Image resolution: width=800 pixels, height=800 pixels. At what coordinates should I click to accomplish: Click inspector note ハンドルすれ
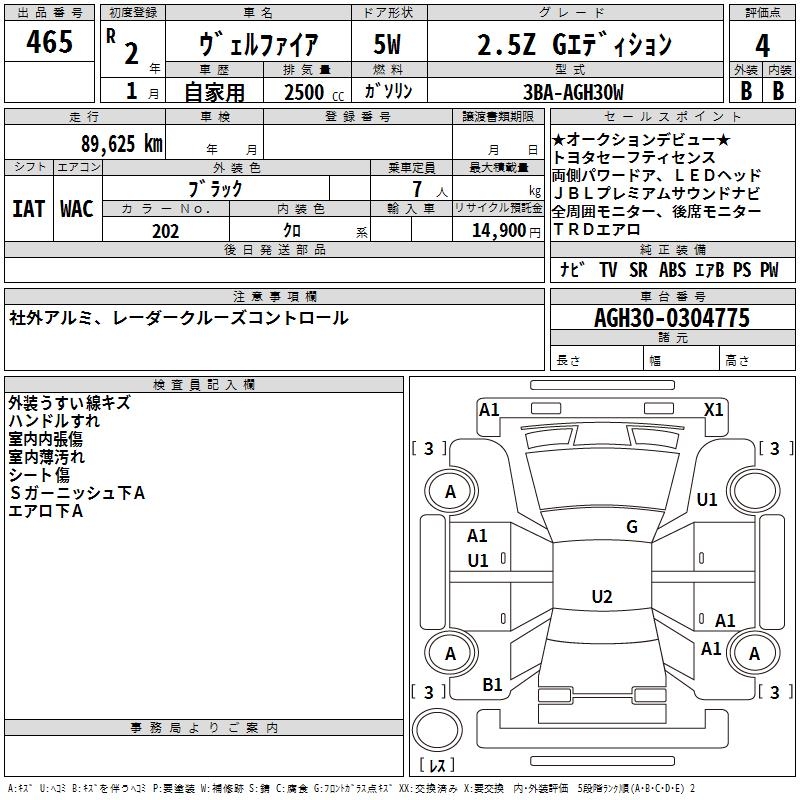pos(54,421)
